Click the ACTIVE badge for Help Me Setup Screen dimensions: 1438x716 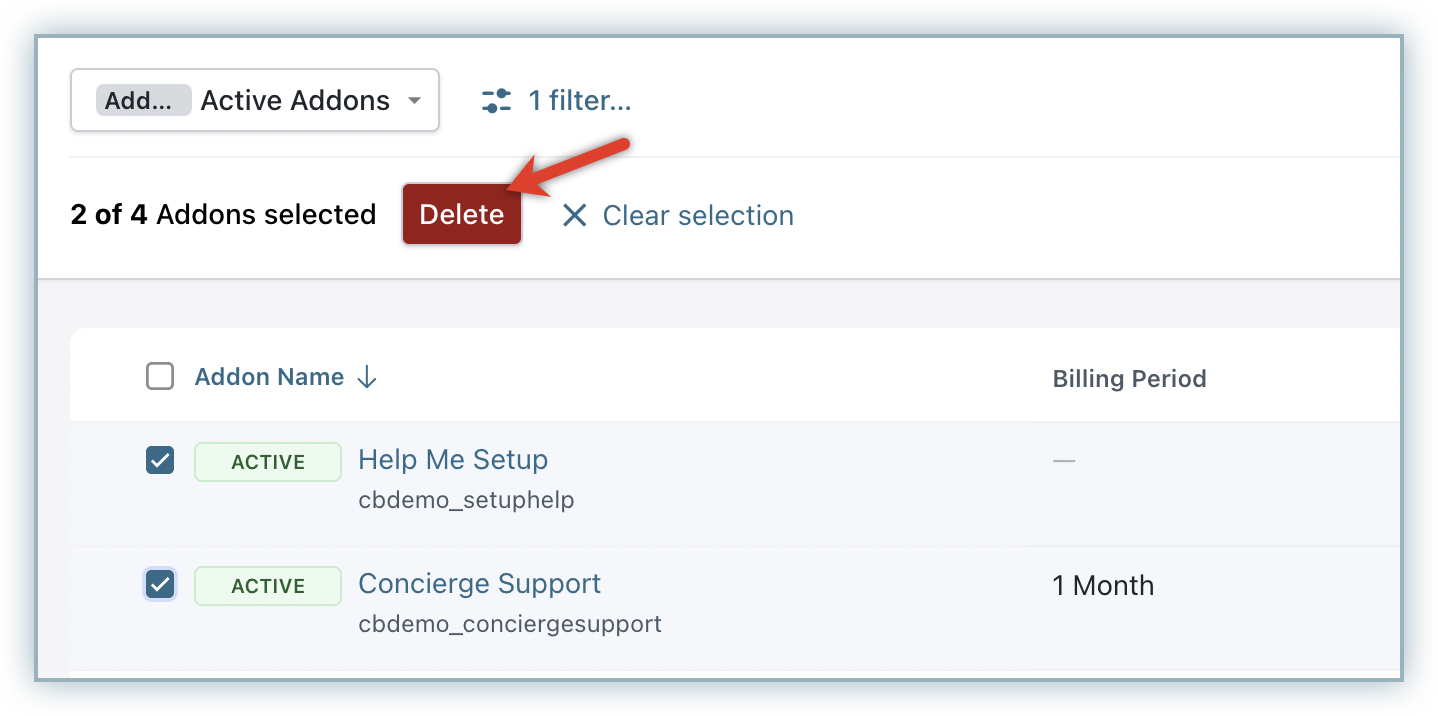(x=268, y=462)
